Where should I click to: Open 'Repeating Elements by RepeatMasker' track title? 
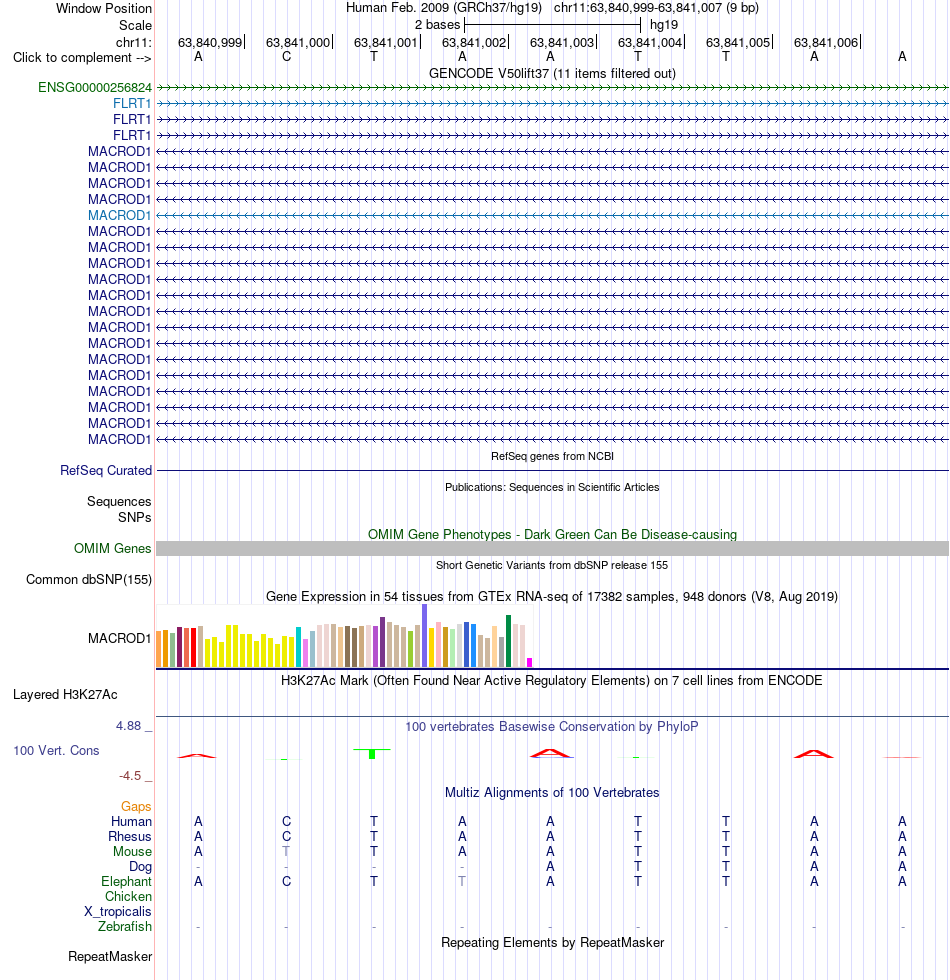pos(552,942)
